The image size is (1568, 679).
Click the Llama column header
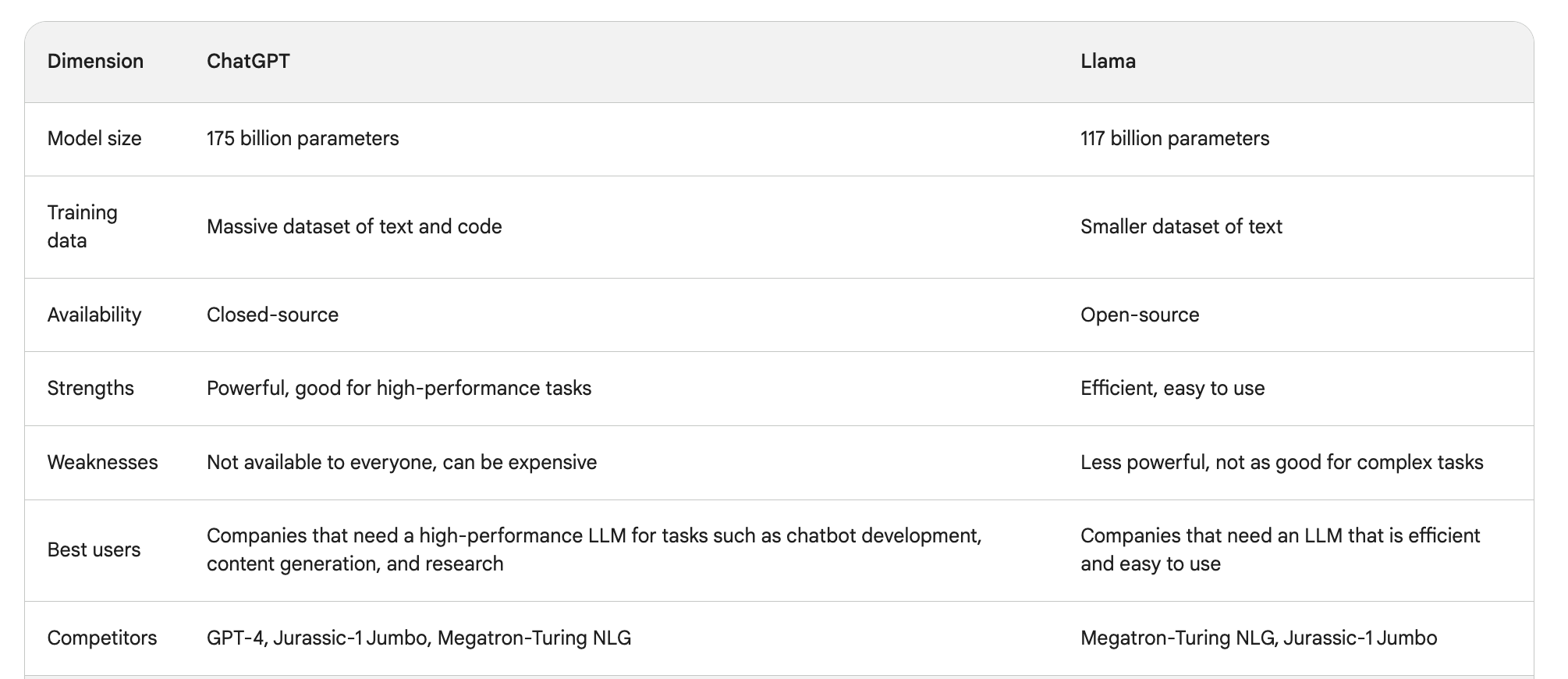[1108, 61]
